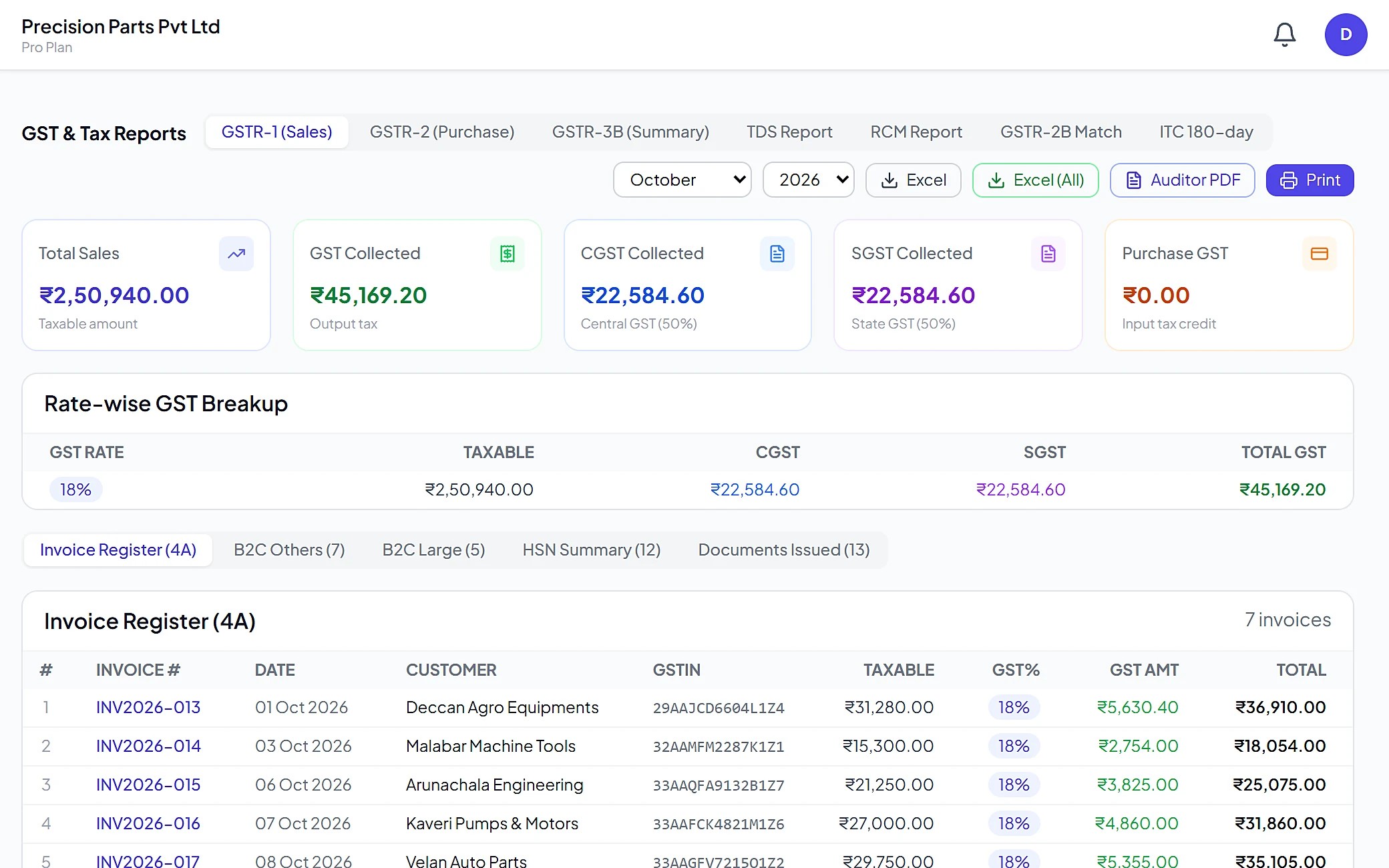Open invoice INV2026-016
Image resolution: width=1389 pixels, height=868 pixels.
point(148,824)
